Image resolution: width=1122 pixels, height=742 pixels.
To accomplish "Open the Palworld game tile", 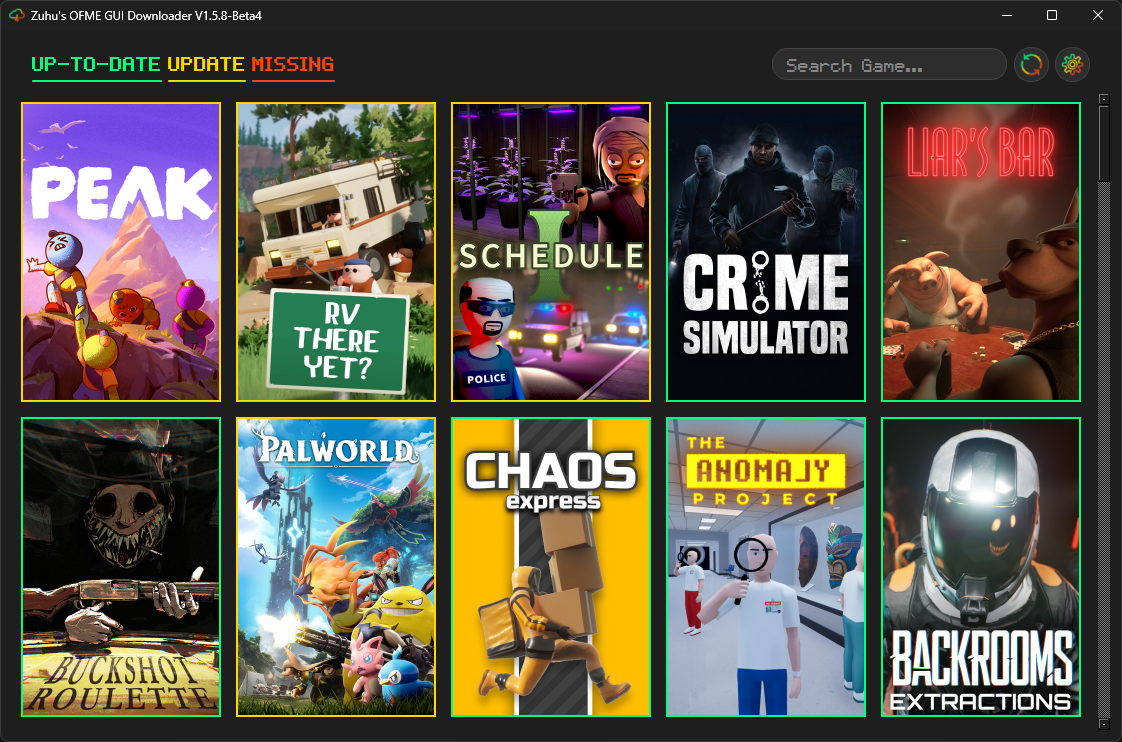I will 336,567.
